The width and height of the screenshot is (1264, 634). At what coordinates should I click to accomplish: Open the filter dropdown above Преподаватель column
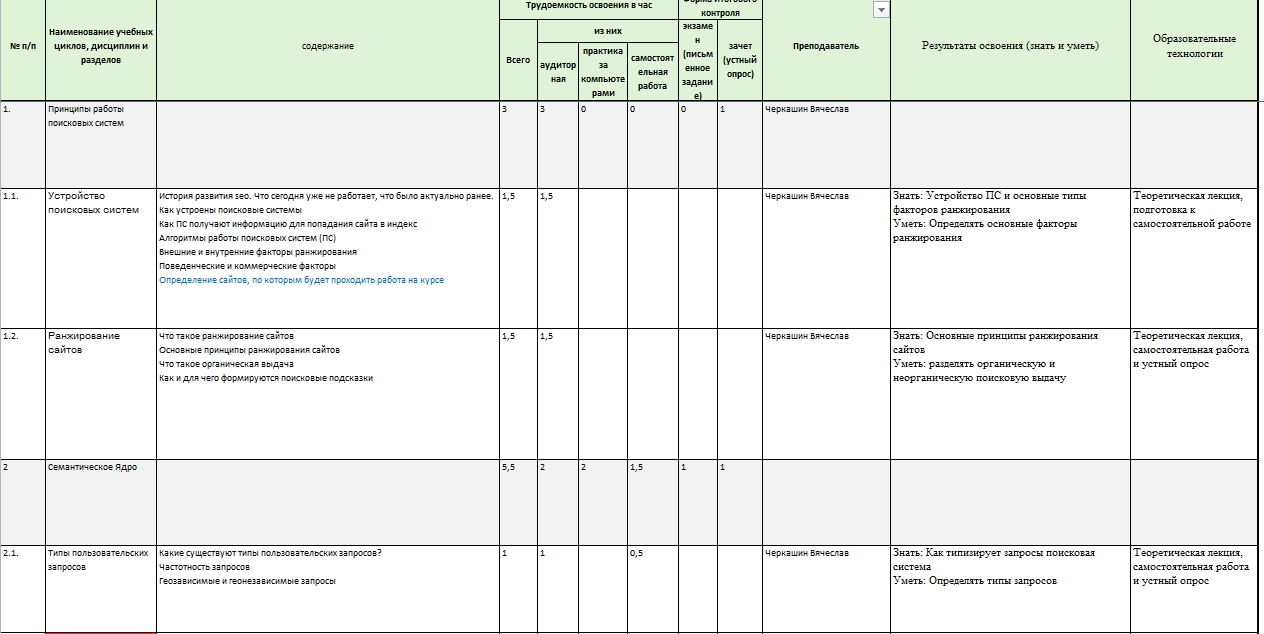tap(881, 9)
